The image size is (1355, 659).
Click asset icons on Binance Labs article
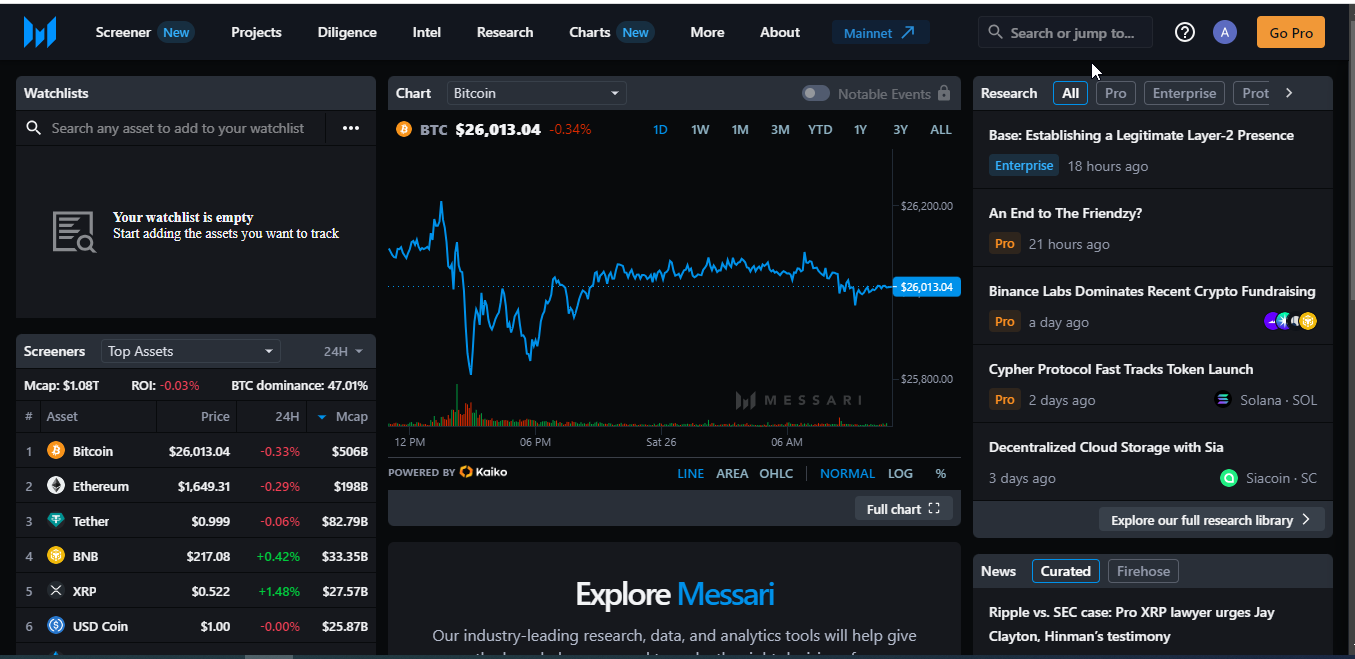coord(1291,321)
